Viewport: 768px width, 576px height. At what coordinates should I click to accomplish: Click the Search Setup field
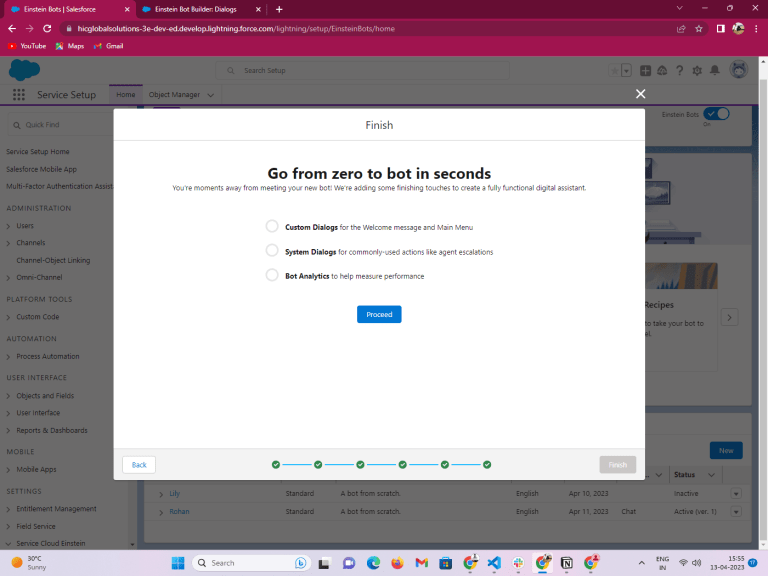362,71
